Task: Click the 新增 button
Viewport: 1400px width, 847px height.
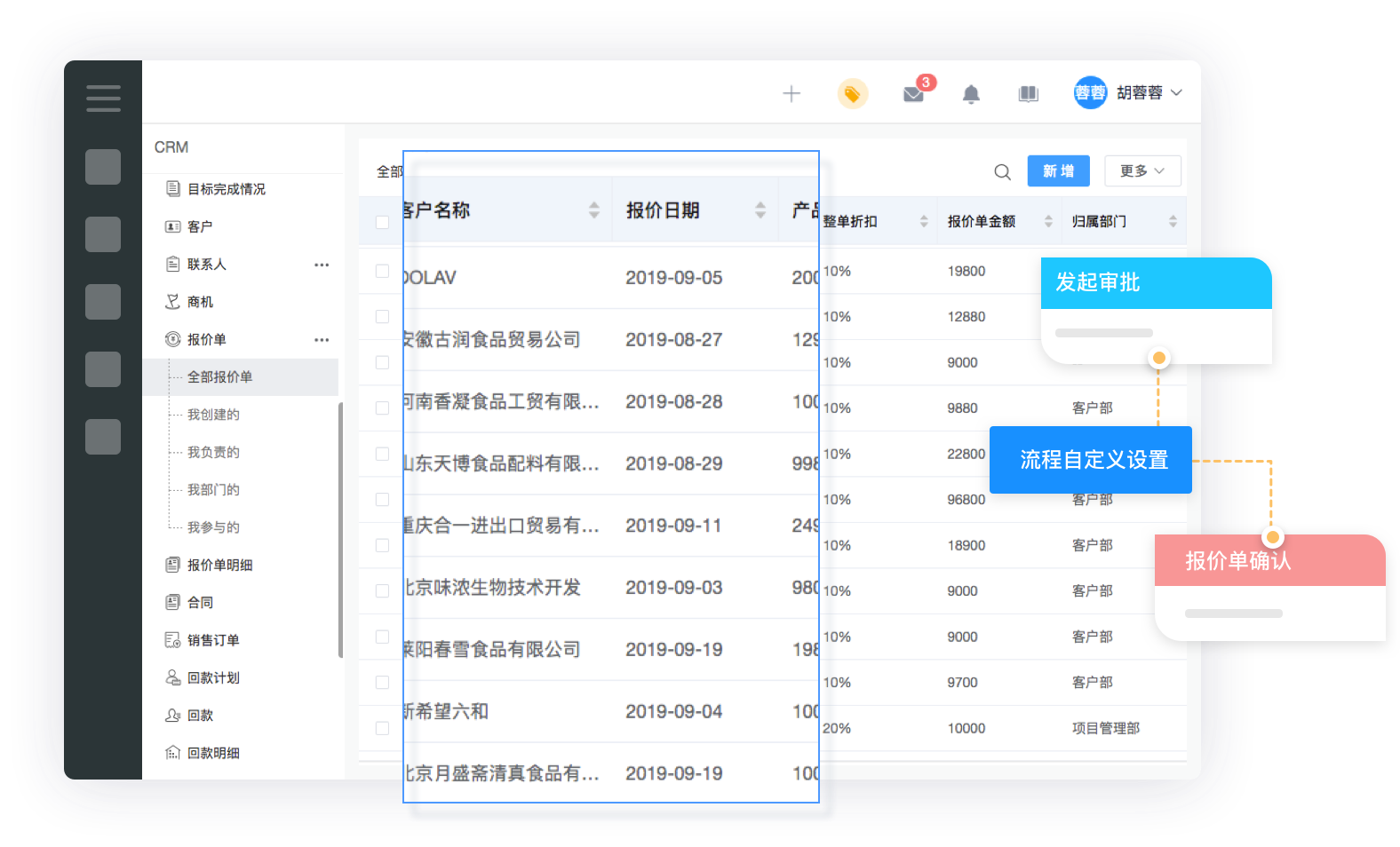Action: pyautogui.click(x=1058, y=170)
